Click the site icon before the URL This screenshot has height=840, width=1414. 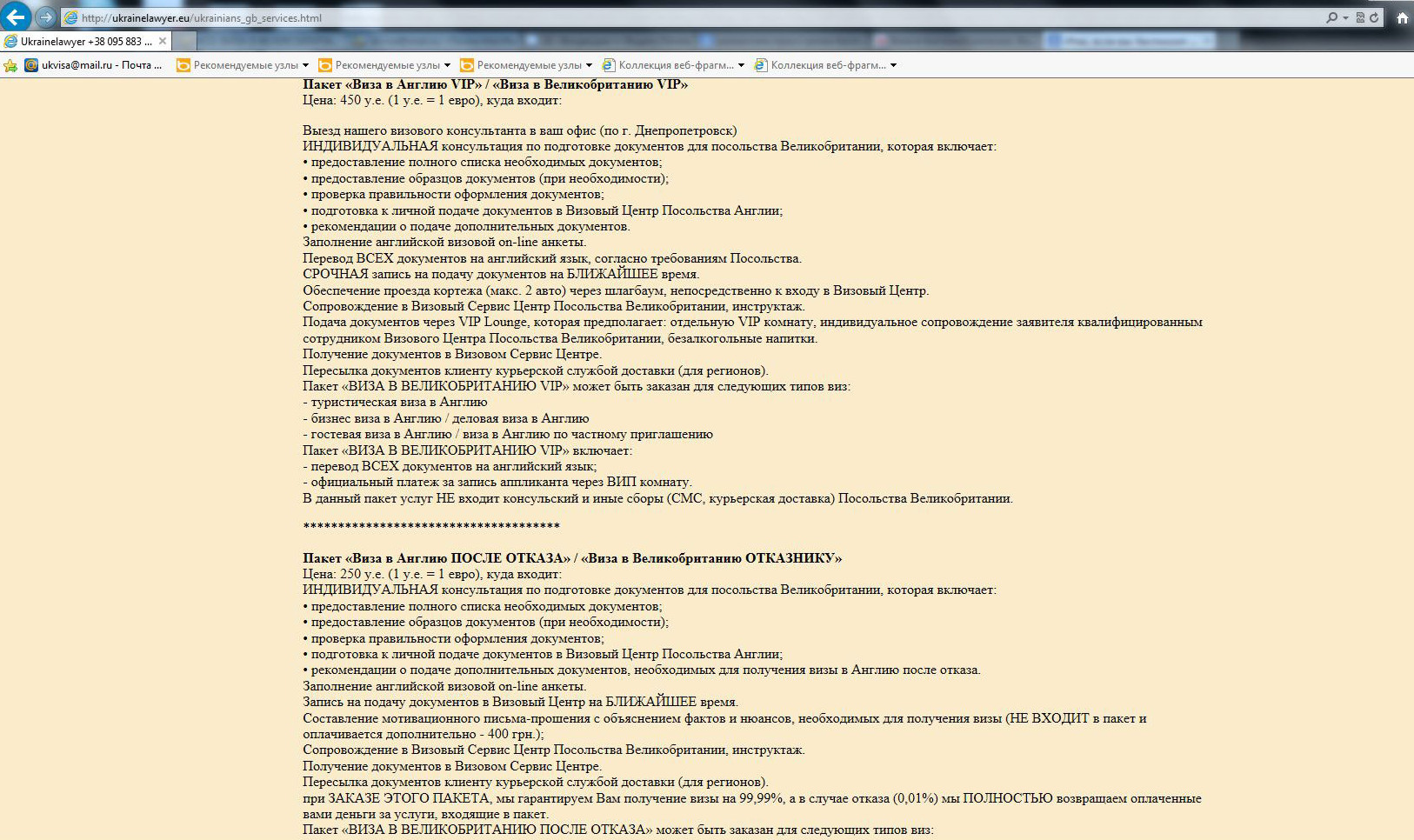(71, 17)
